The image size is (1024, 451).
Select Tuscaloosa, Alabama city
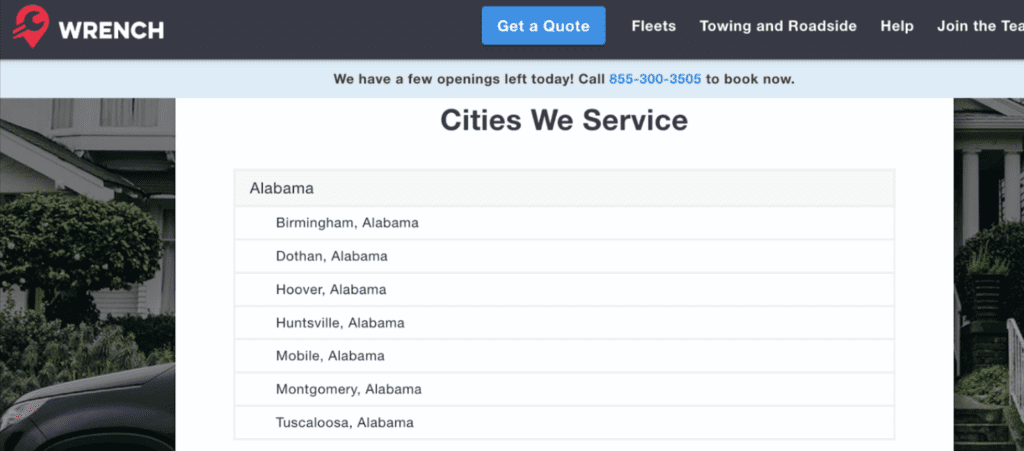(x=564, y=423)
